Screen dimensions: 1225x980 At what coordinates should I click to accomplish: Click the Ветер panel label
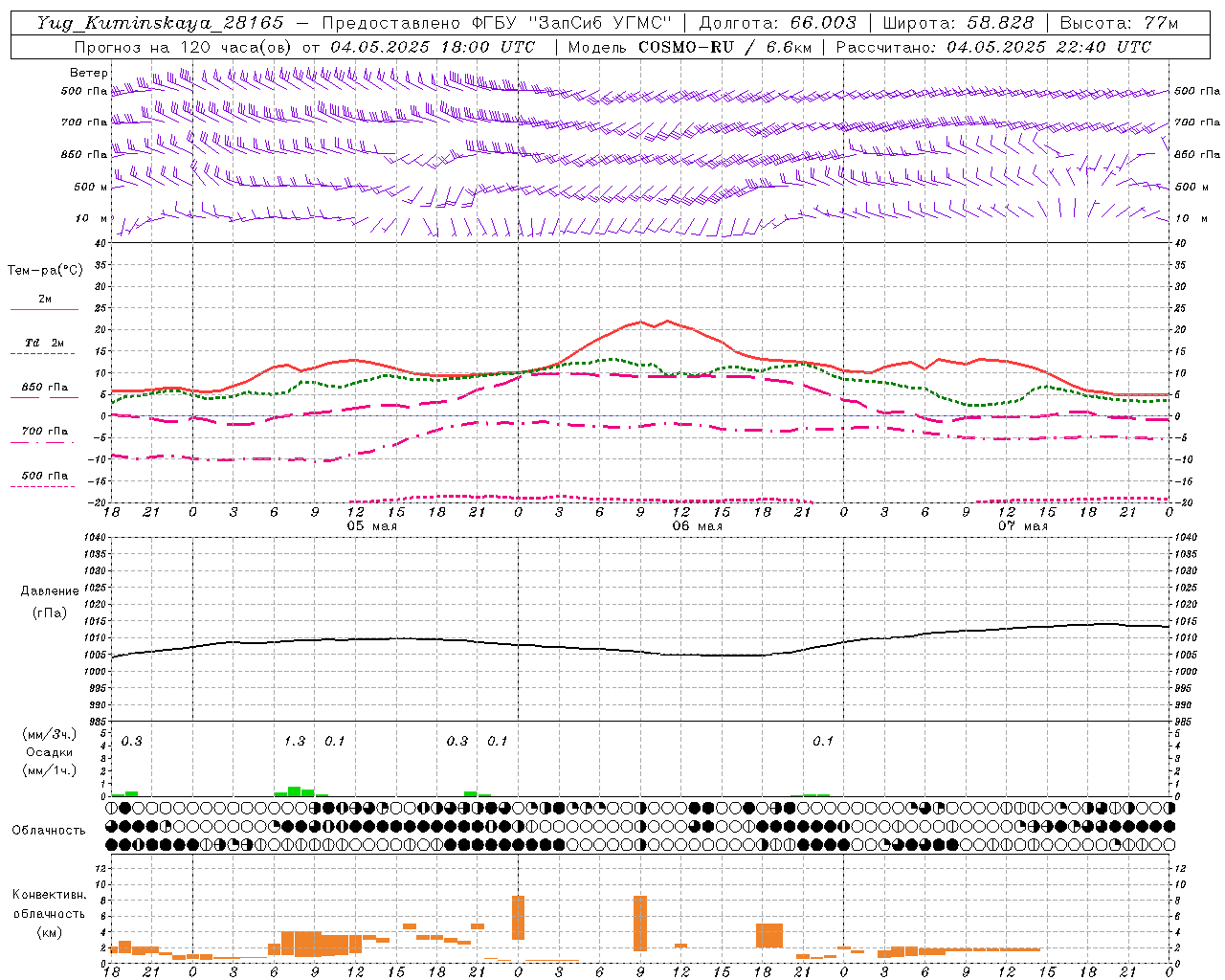pyautogui.click(x=88, y=73)
